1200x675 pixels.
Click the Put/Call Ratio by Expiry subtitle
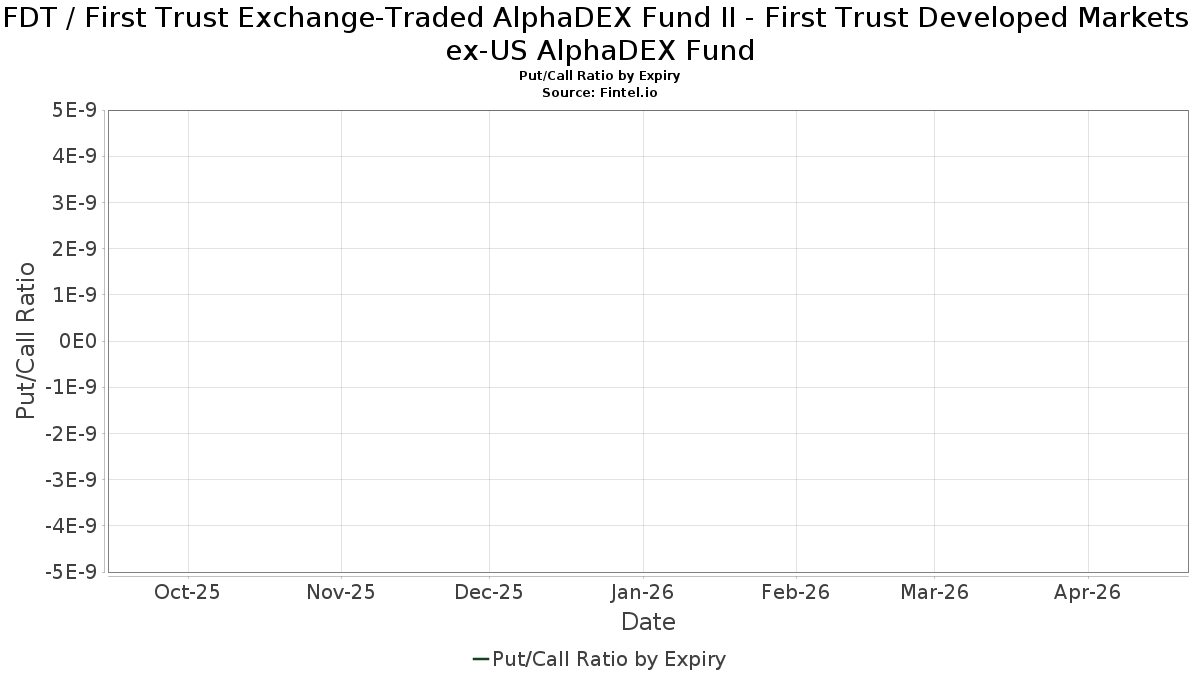tap(600, 76)
